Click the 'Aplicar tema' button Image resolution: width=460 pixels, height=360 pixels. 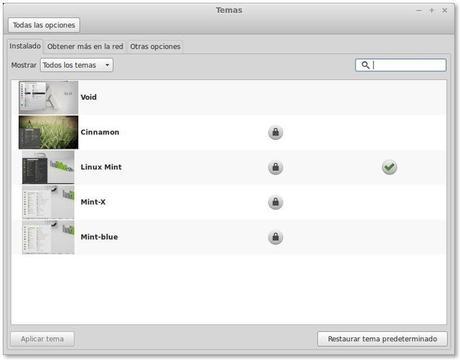(42, 339)
